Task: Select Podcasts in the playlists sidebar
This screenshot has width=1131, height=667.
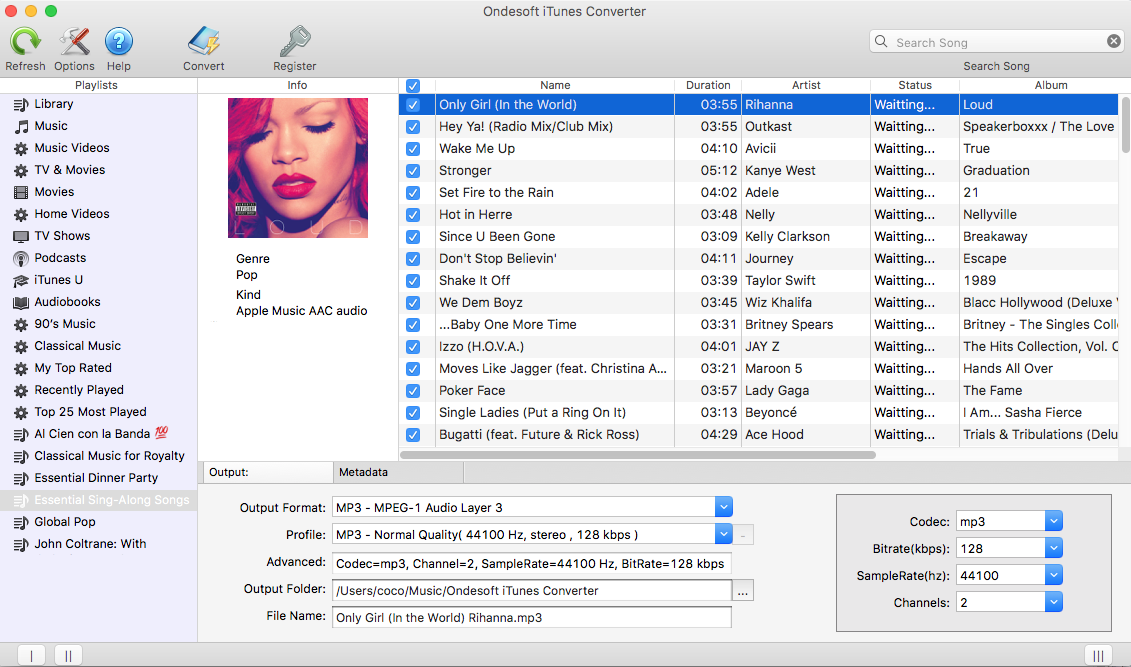Action: [x=60, y=258]
